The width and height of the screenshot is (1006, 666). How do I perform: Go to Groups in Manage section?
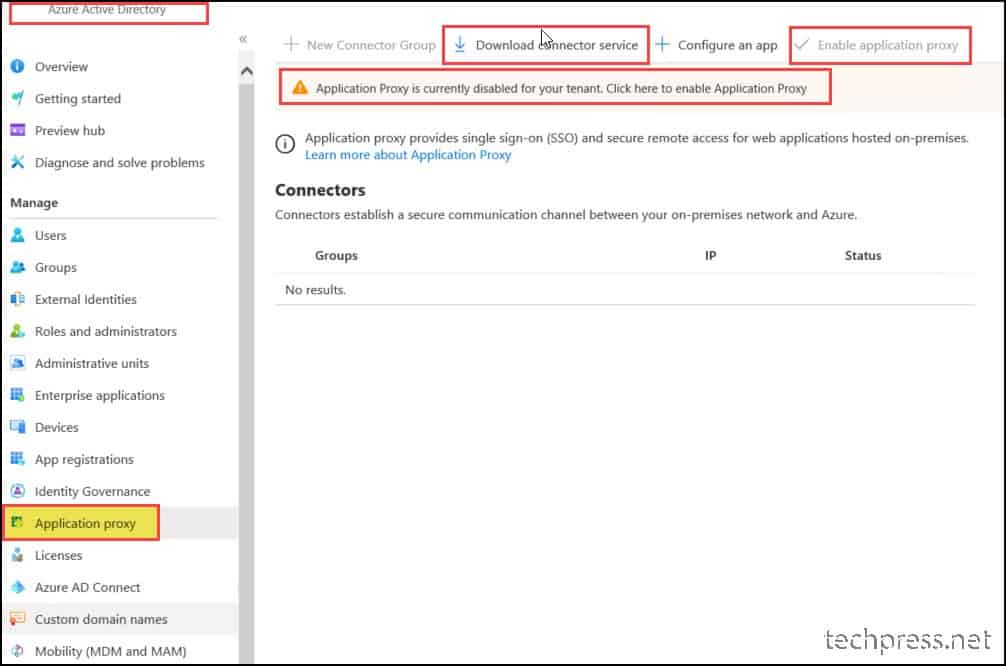click(55, 268)
